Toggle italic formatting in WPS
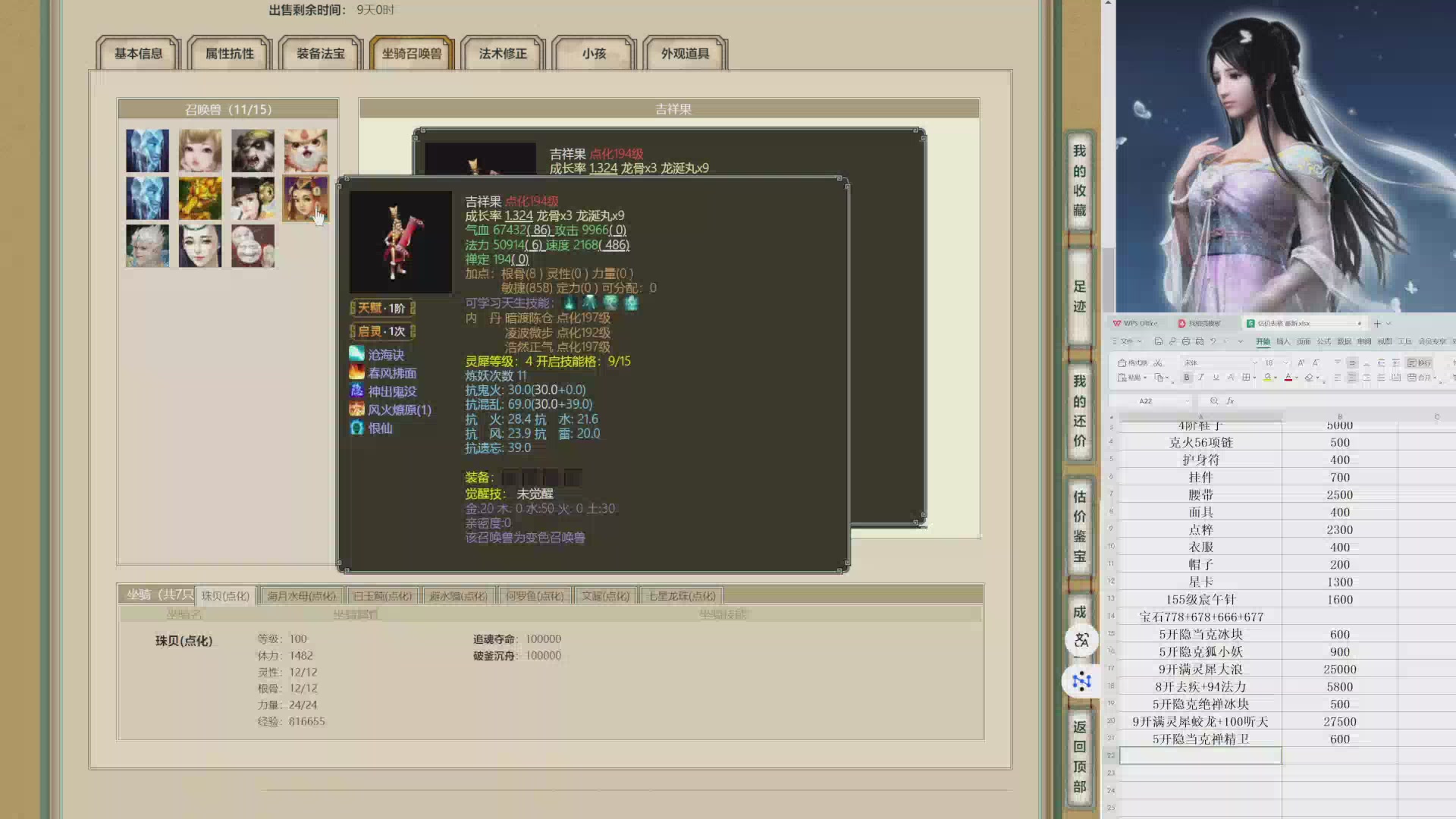This screenshot has width=1456, height=819. tap(1201, 377)
